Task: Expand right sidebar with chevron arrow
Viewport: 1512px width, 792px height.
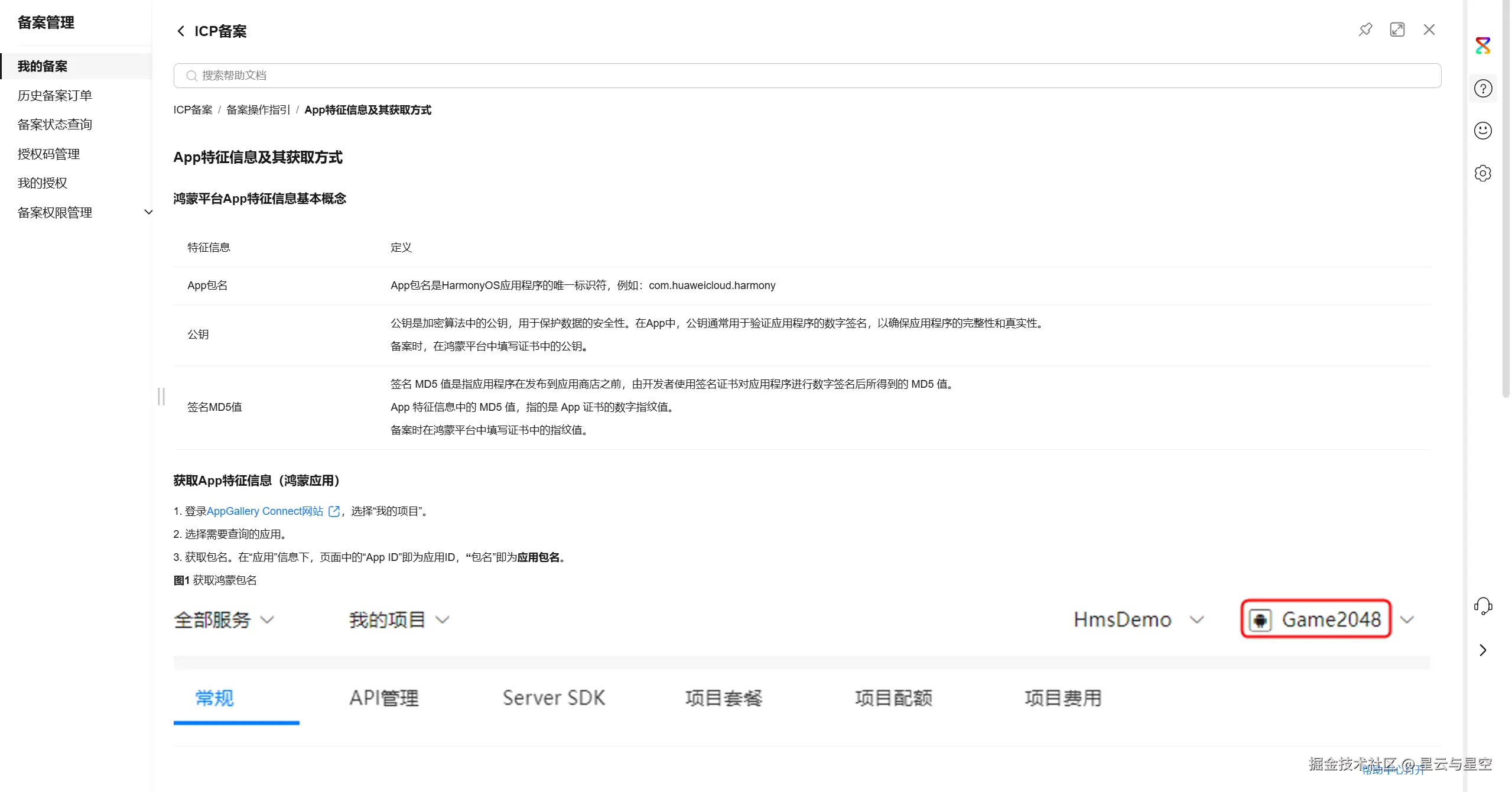Action: pyautogui.click(x=1482, y=650)
